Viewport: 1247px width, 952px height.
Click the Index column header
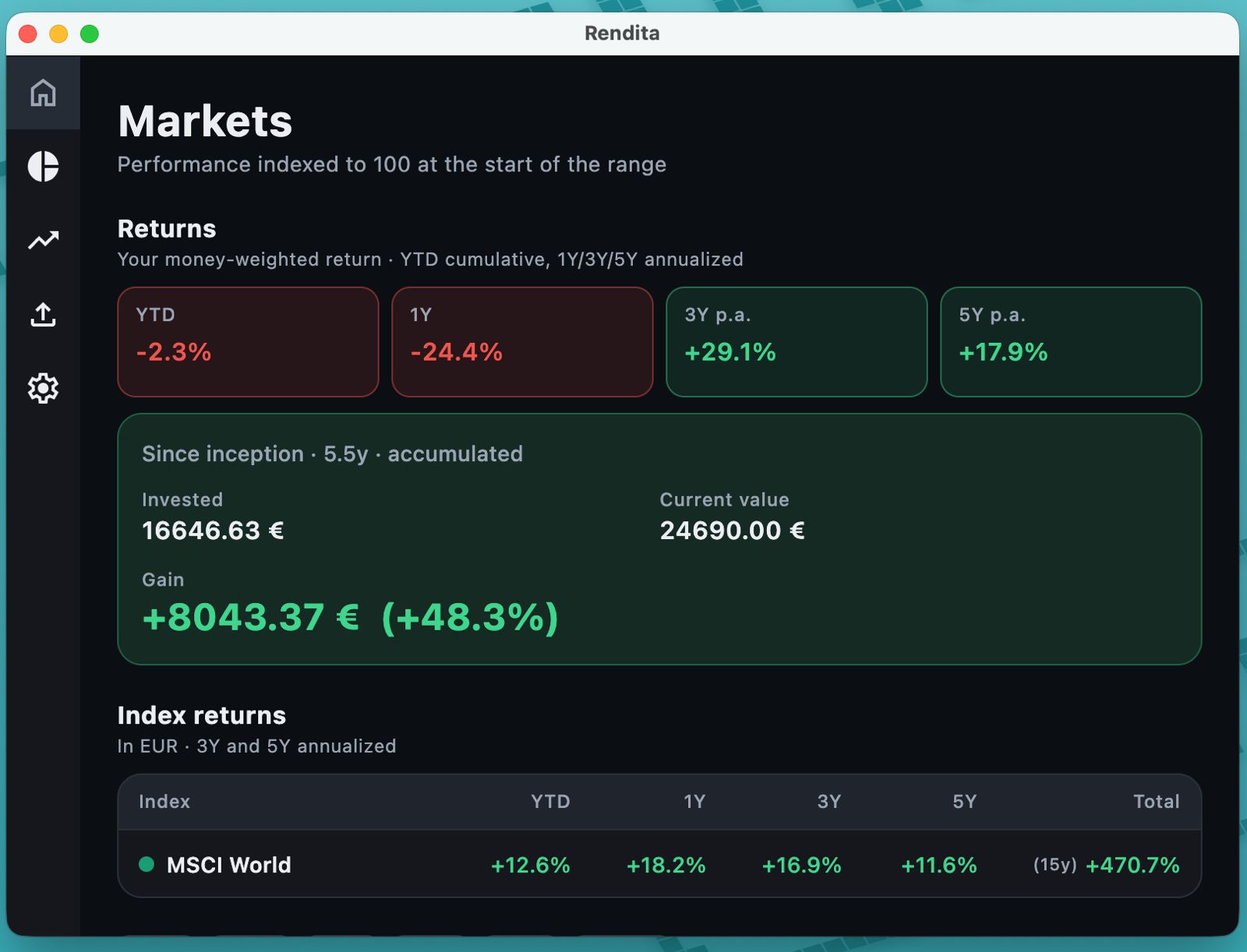(164, 802)
